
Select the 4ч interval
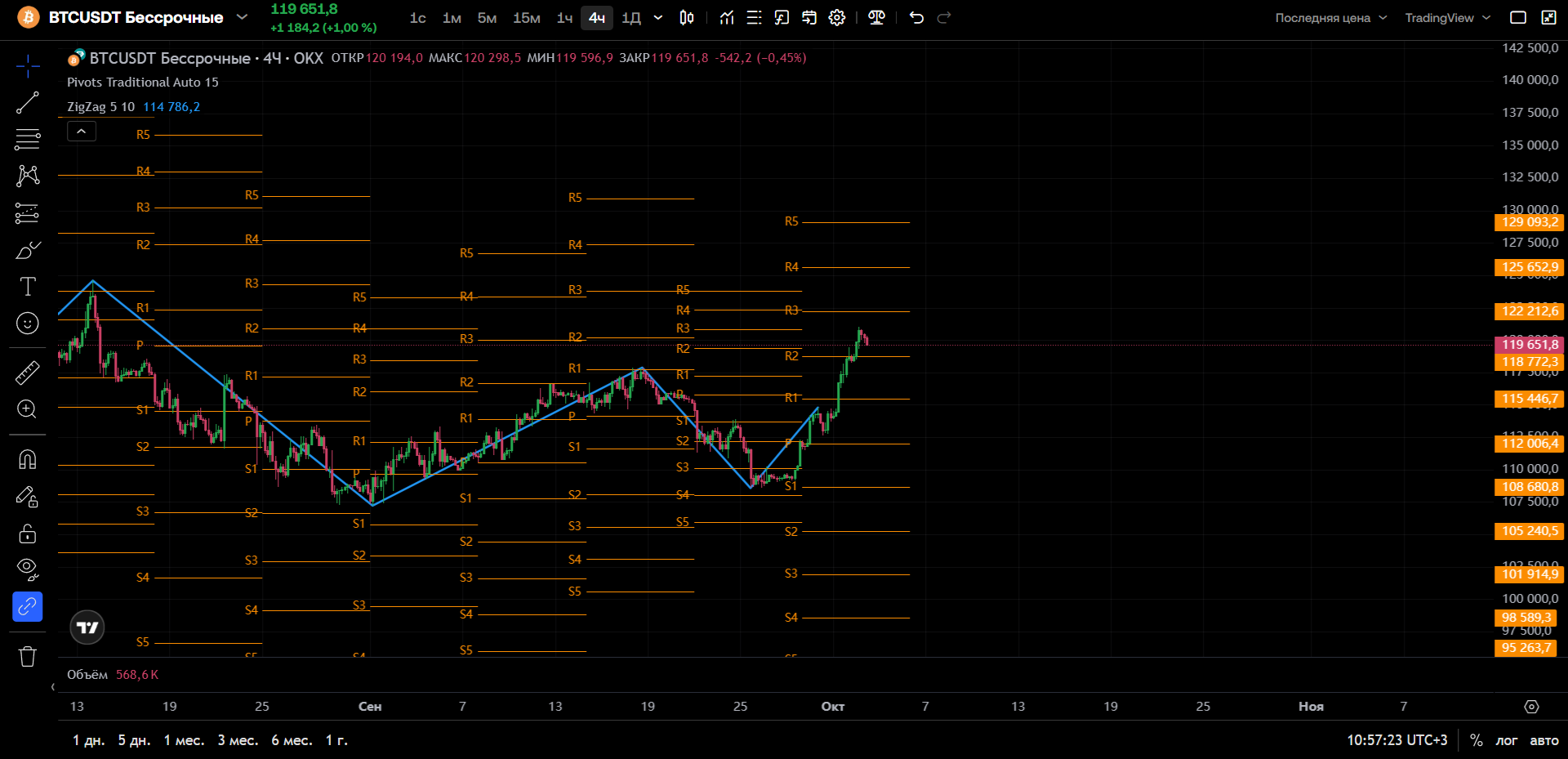tap(597, 18)
